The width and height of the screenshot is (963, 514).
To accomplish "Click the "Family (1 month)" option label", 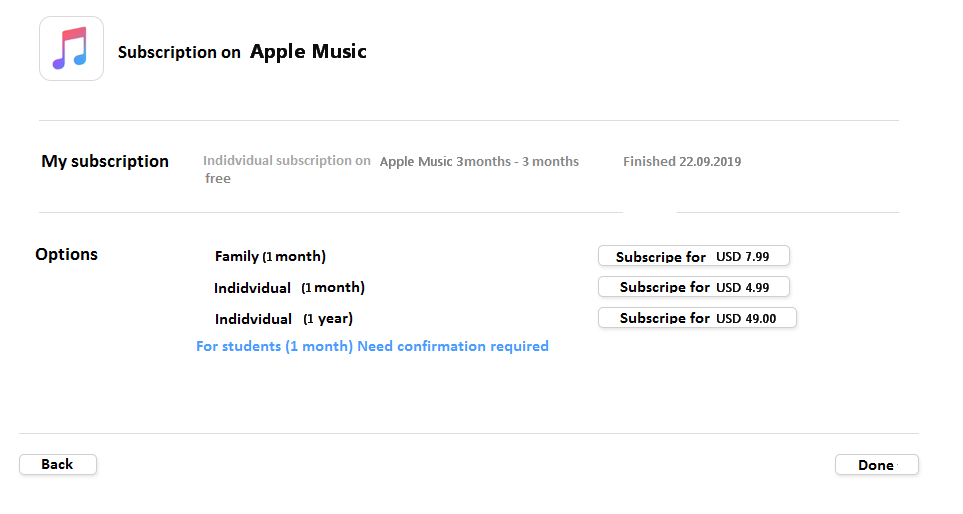I will (x=270, y=256).
